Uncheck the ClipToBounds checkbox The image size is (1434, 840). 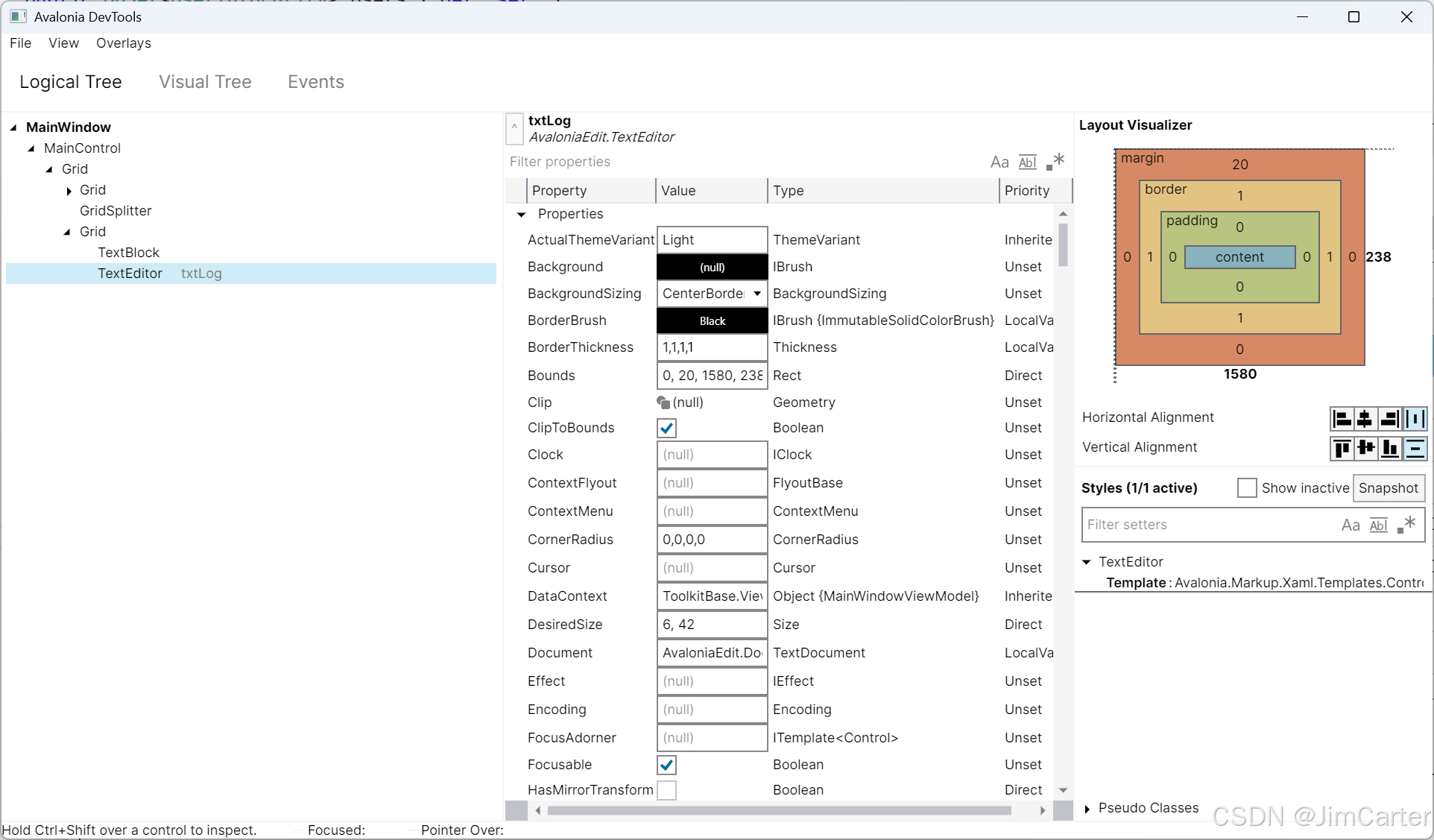click(x=667, y=429)
